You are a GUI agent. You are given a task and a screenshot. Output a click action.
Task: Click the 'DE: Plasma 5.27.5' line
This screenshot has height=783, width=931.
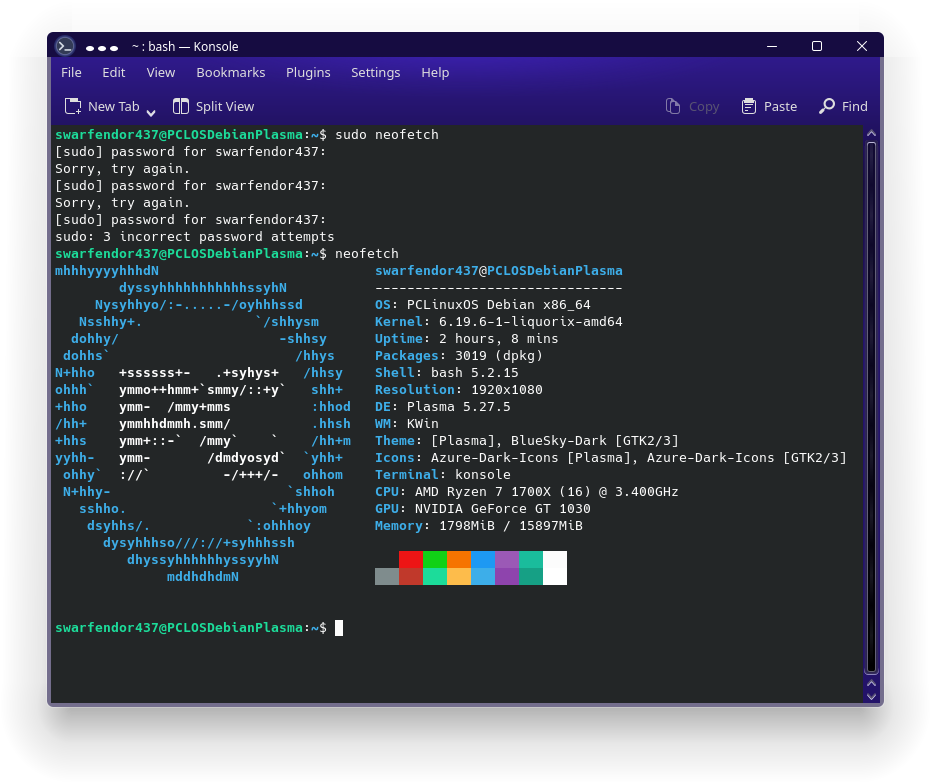click(x=442, y=407)
